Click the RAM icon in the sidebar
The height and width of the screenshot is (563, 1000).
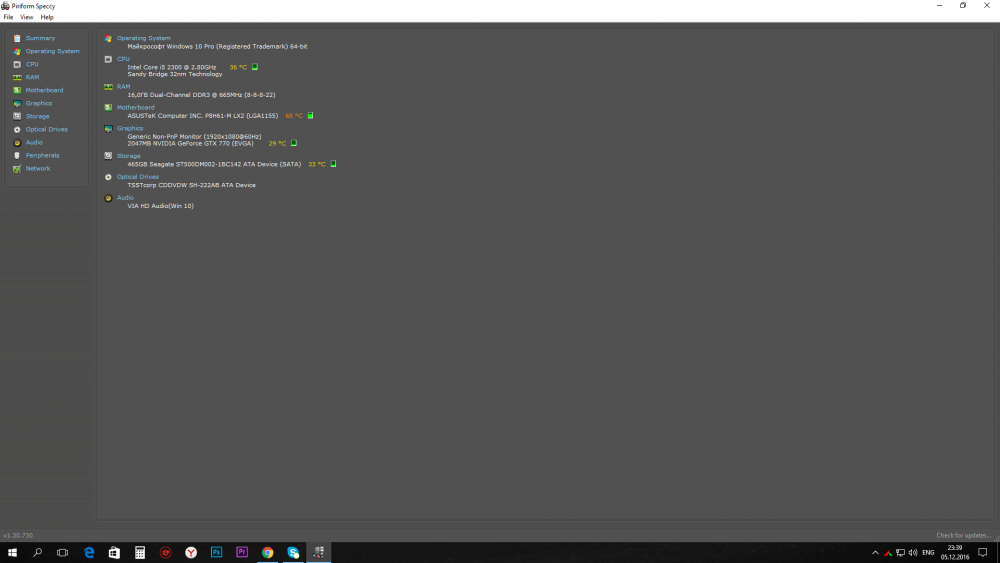click(x=17, y=77)
